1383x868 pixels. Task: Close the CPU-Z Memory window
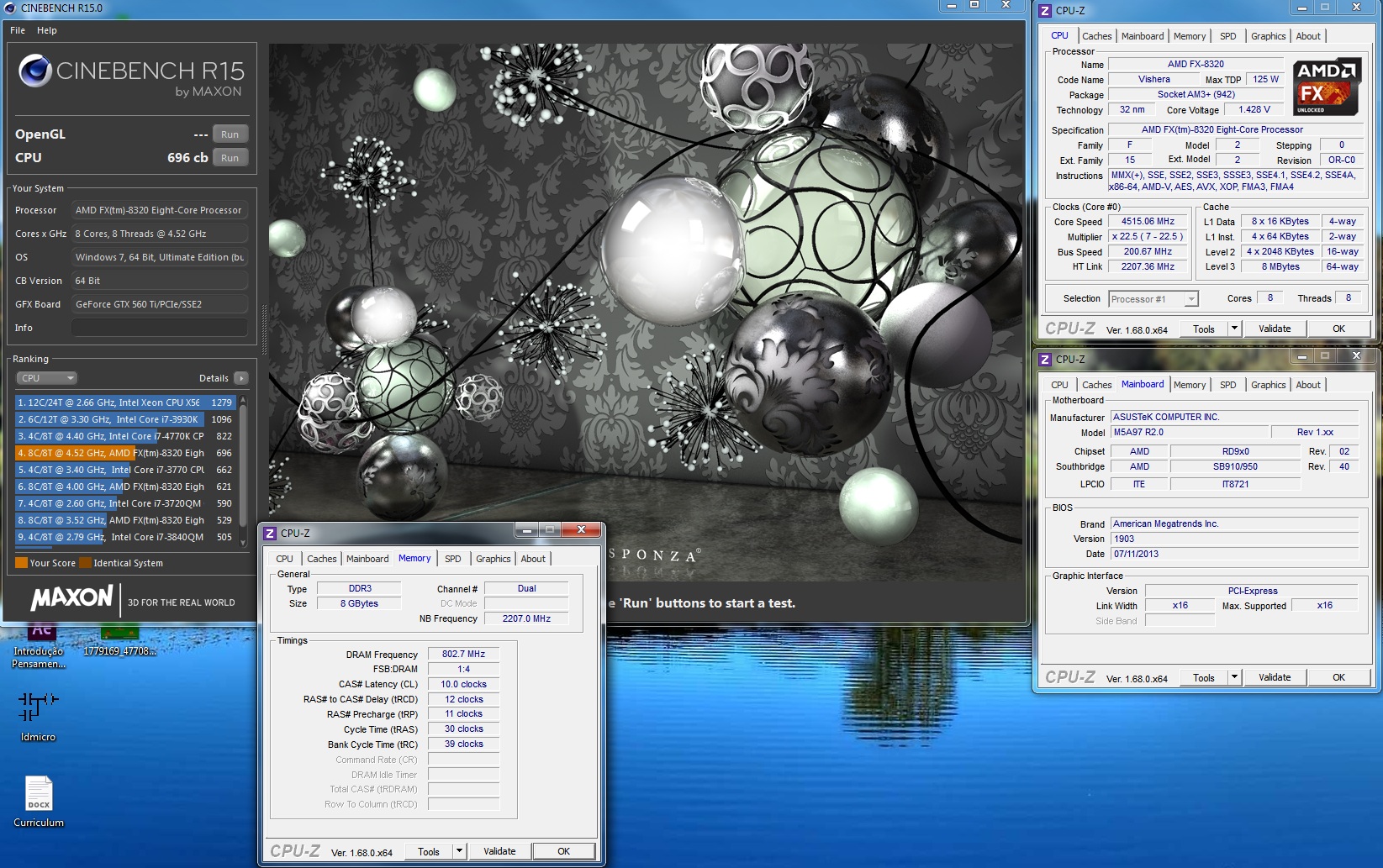pyautogui.click(x=581, y=529)
